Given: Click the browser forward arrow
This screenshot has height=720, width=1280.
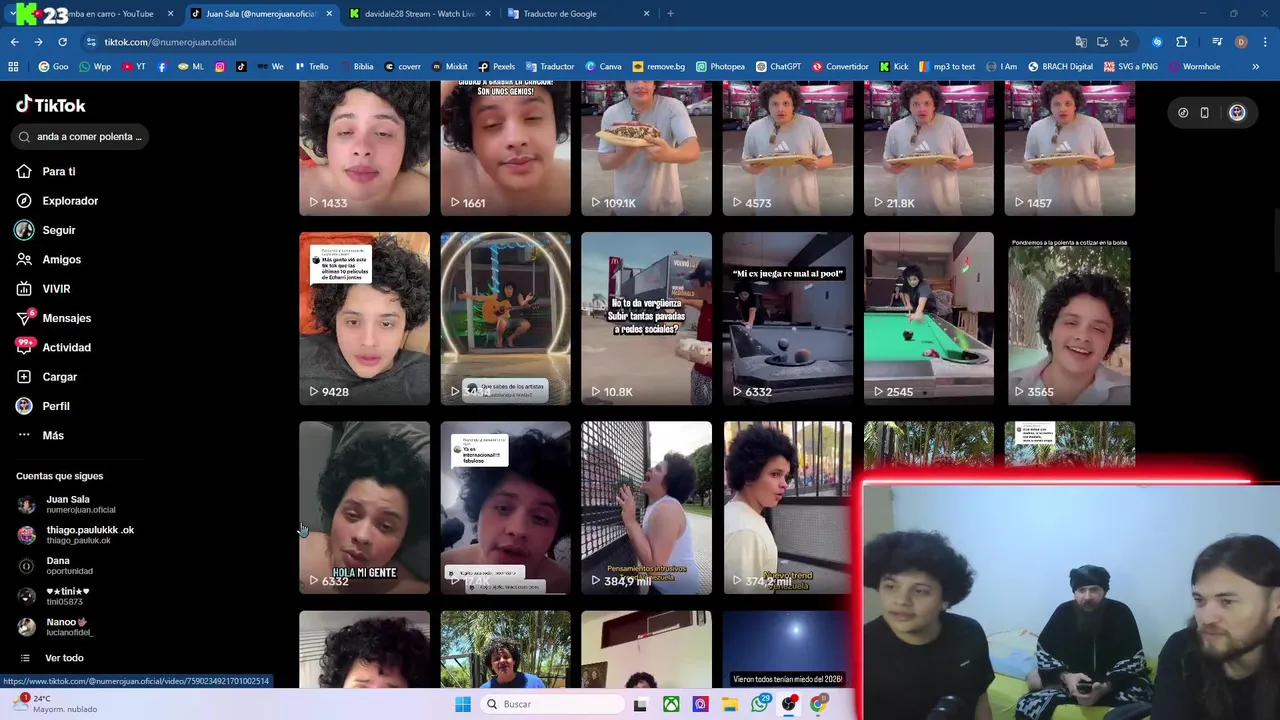Looking at the screenshot, I should click(x=38, y=42).
